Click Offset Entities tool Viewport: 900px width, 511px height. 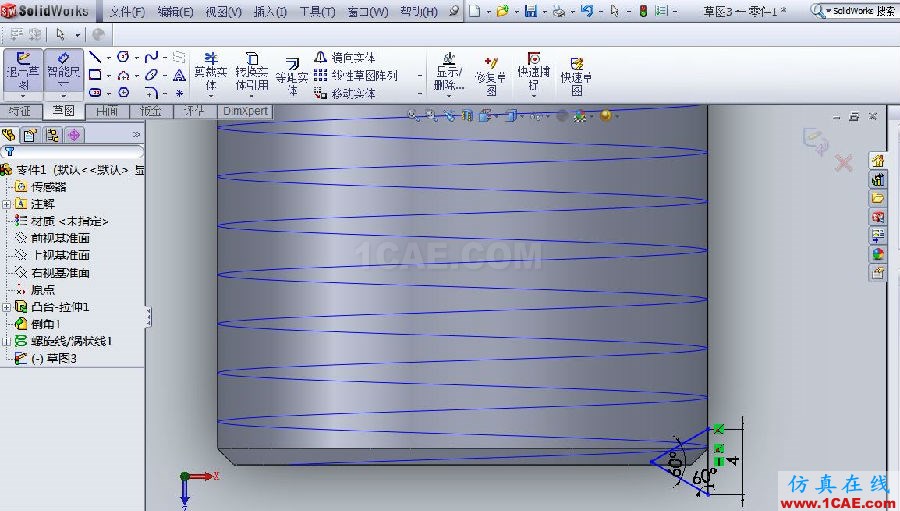coord(292,76)
